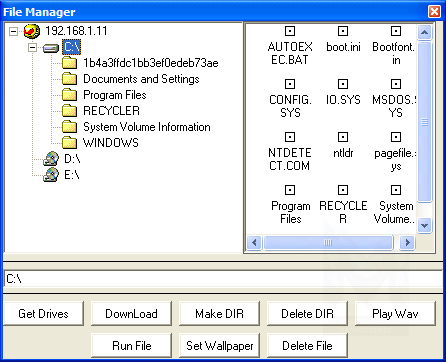Click folder icon beside 1b4a3ffdc1bb3ef0edeb73ae
The width and height of the screenshot is (446, 362).
click(x=69, y=63)
